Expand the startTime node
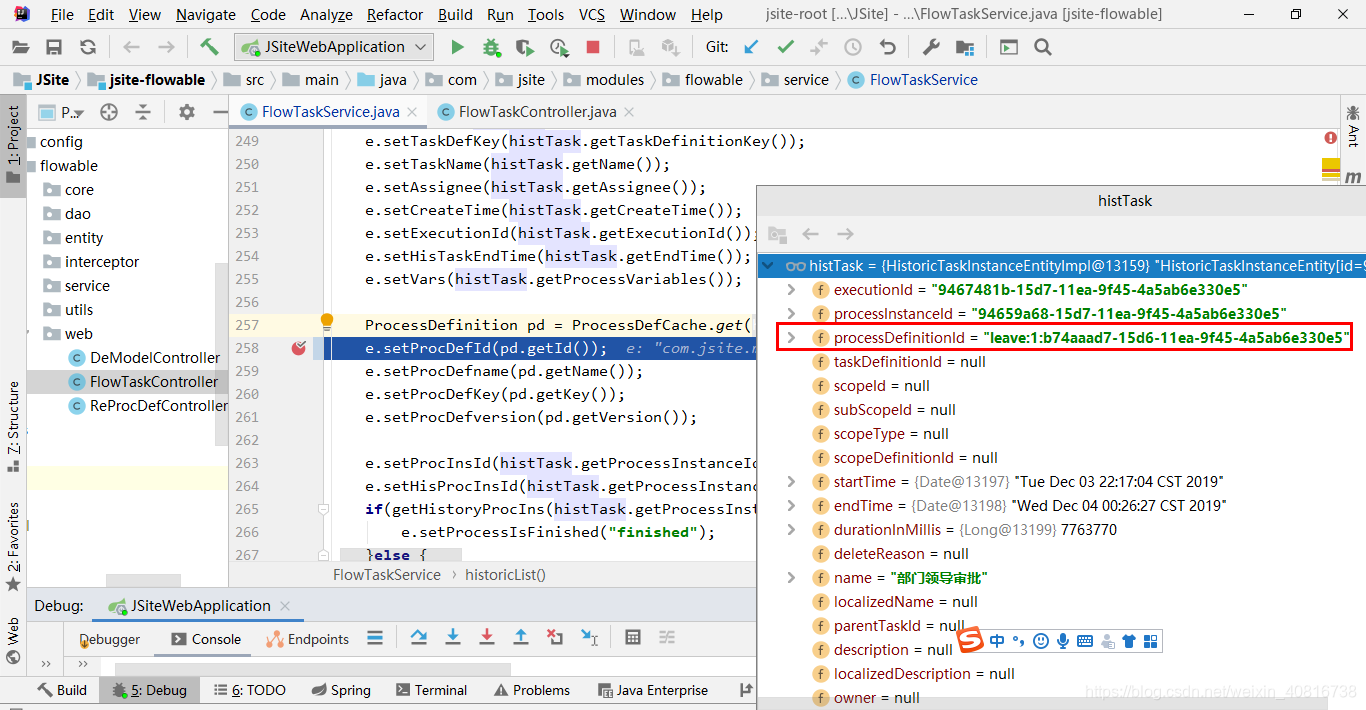1366x710 pixels. pos(791,482)
